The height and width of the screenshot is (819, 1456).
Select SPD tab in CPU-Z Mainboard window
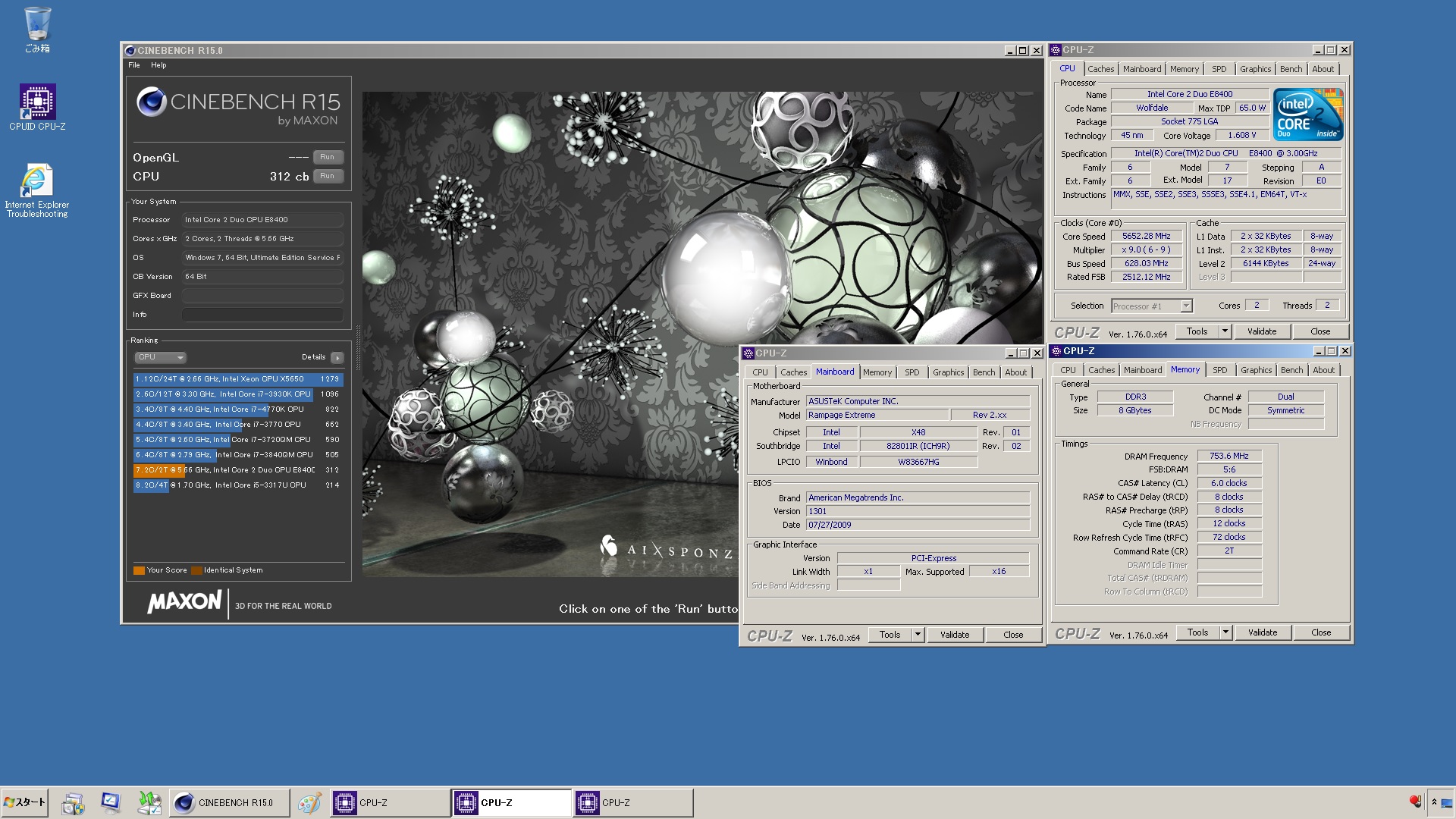pos(912,372)
